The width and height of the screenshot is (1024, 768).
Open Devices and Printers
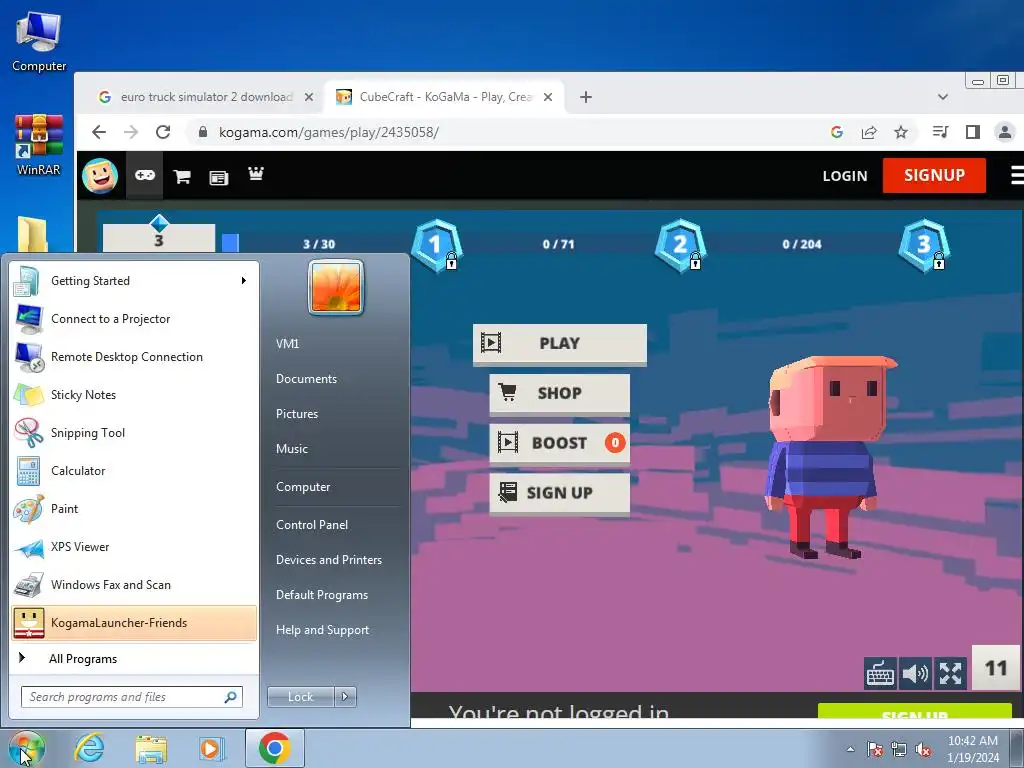click(328, 560)
